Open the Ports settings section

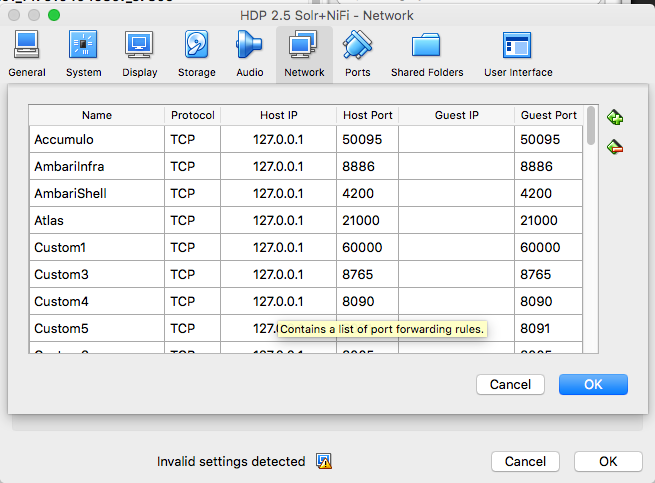[x=358, y=54]
